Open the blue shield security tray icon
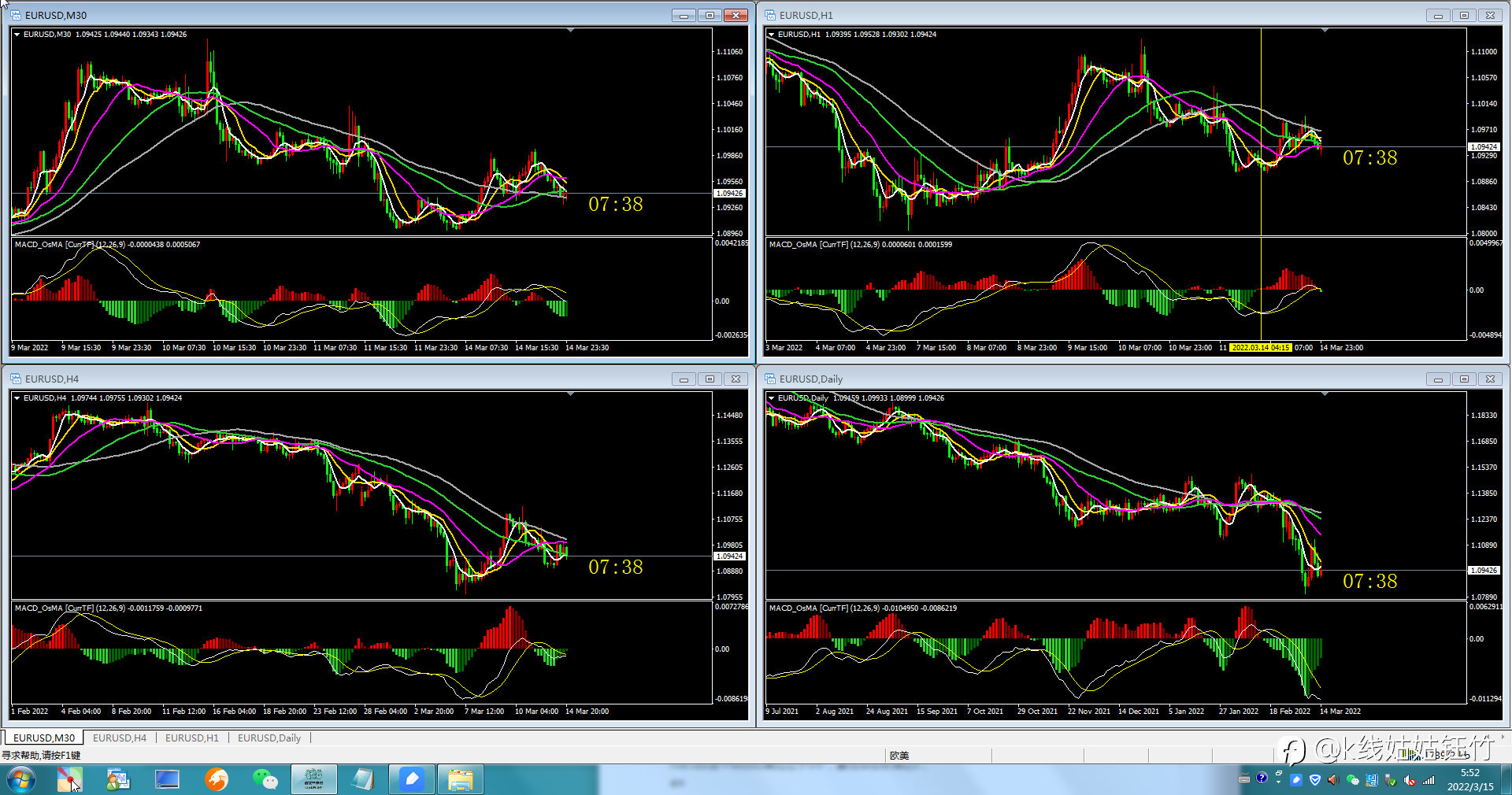The height and width of the screenshot is (795, 1512). [x=1315, y=779]
